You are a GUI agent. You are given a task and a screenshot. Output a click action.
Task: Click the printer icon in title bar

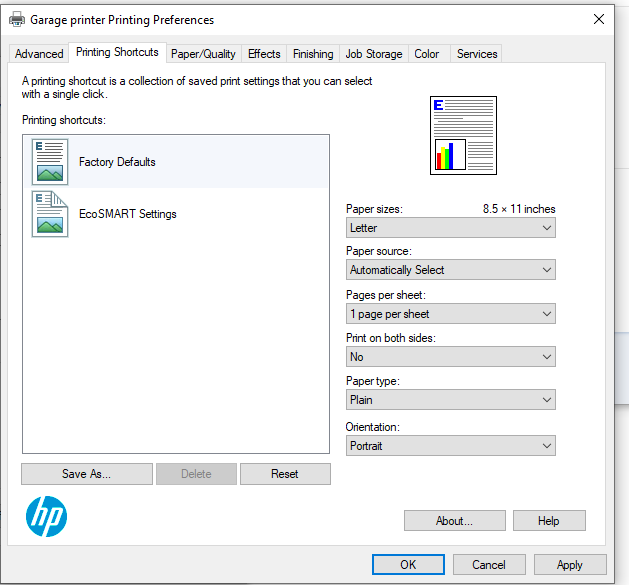coord(17,19)
